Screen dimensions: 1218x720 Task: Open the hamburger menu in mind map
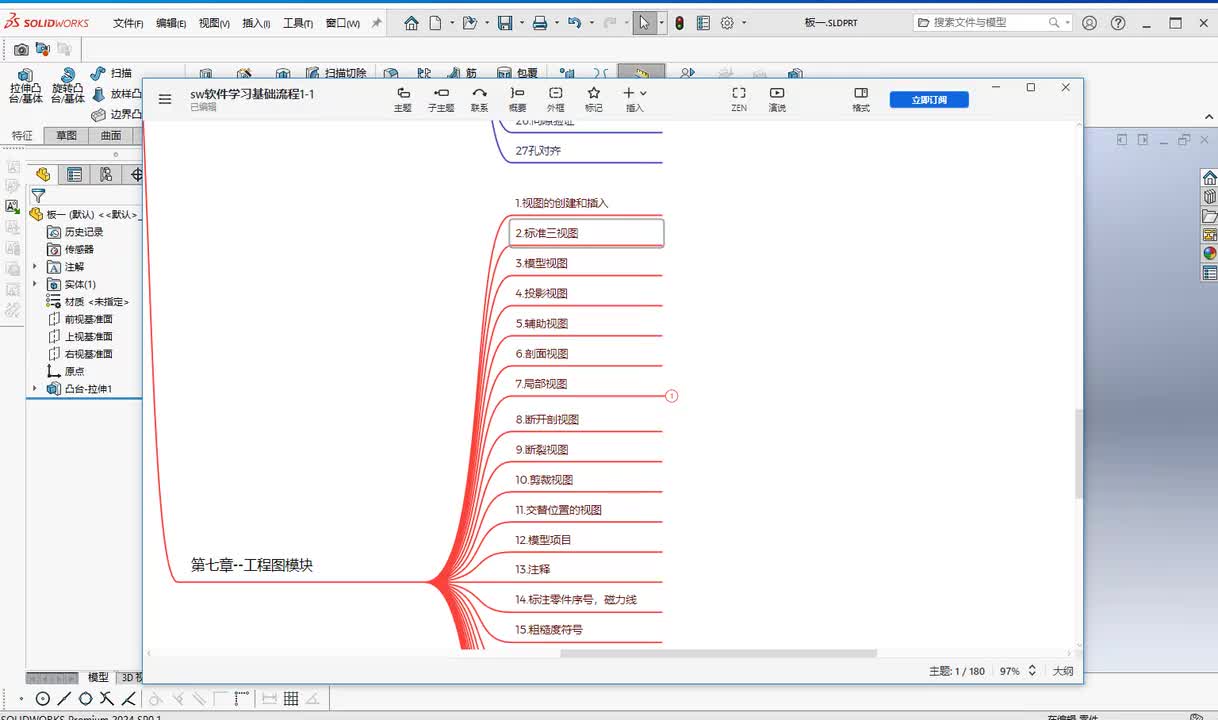tap(165, 99)
